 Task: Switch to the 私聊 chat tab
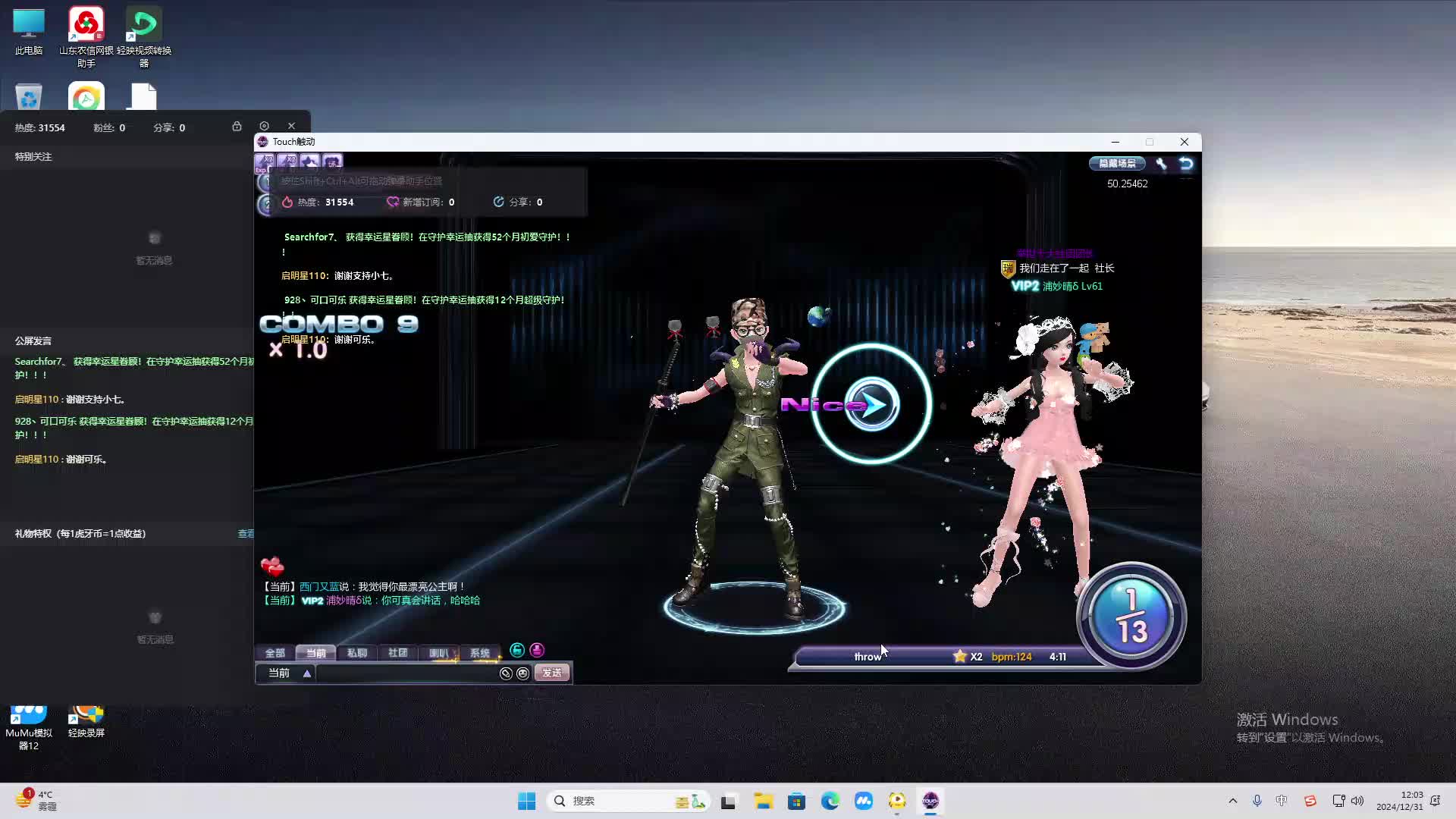[356, 653]
